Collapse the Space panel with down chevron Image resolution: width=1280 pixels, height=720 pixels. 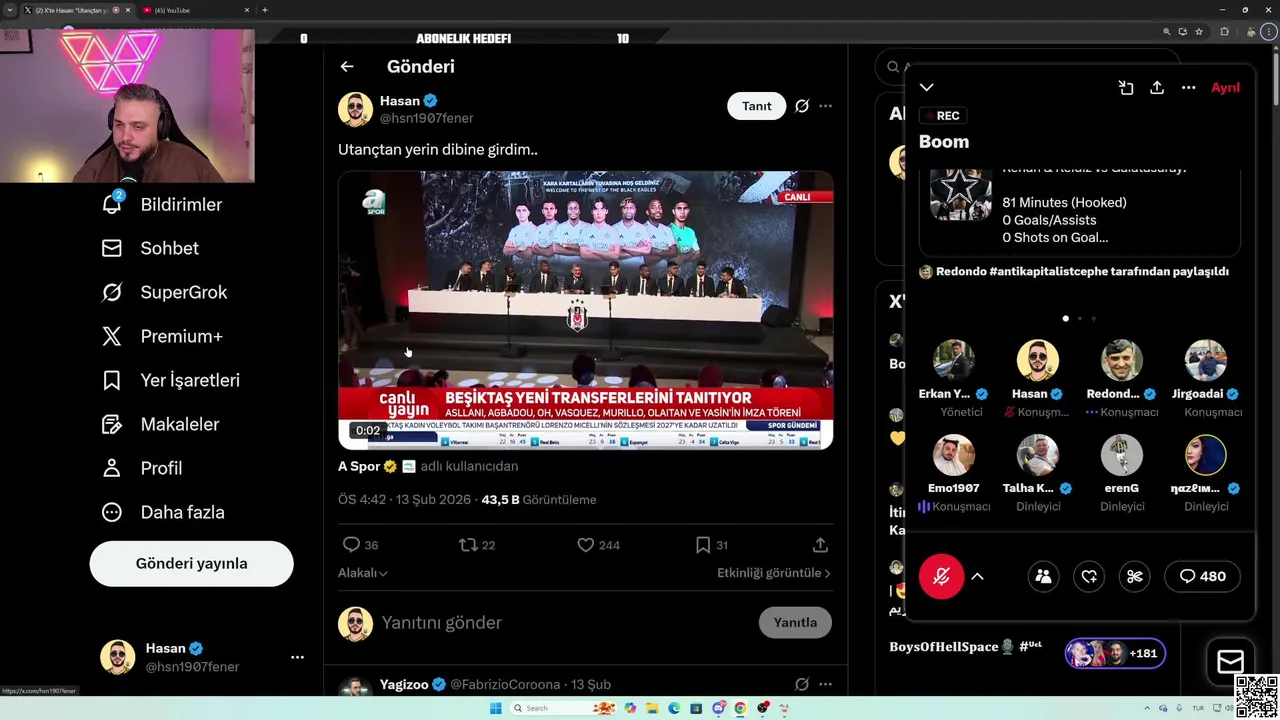927,88
